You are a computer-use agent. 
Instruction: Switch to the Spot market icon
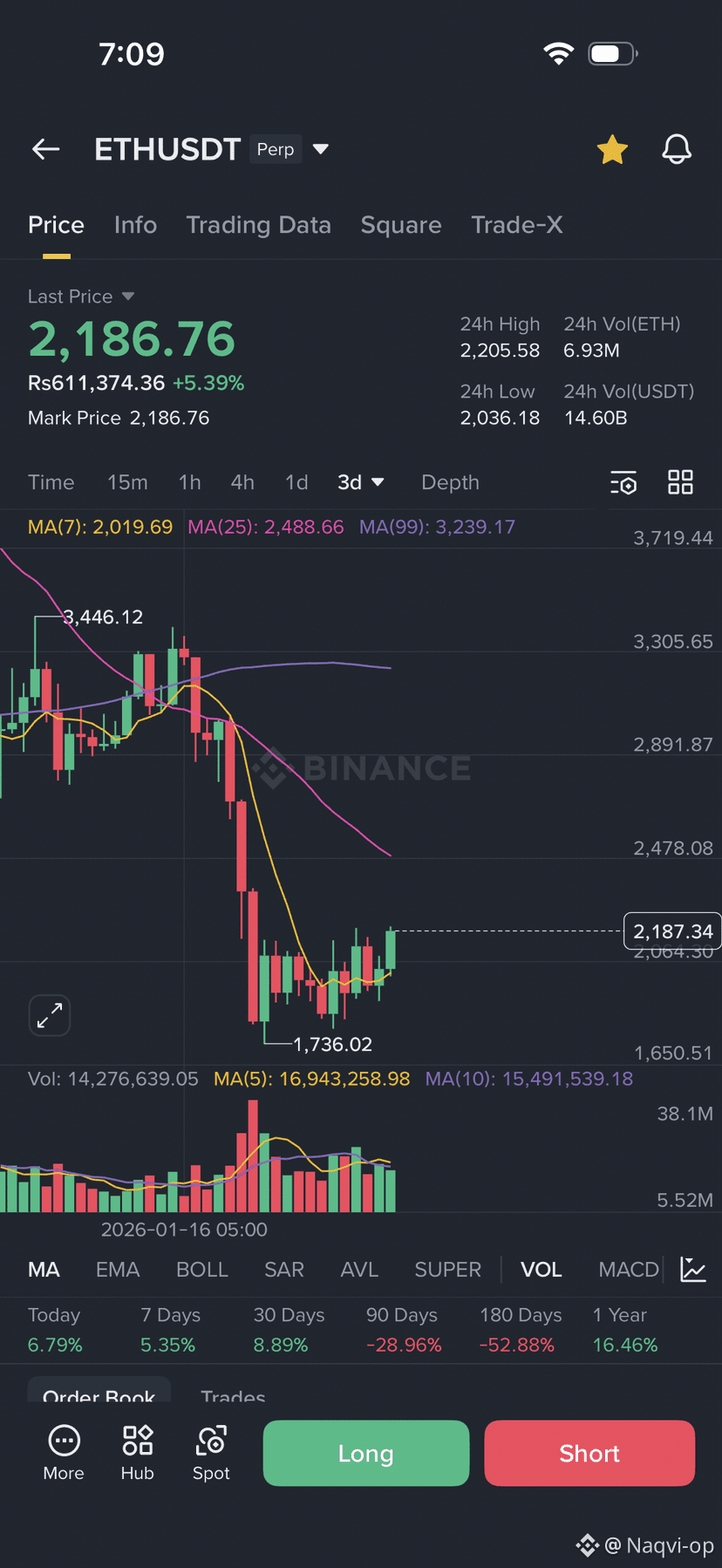coord(211,1441)
